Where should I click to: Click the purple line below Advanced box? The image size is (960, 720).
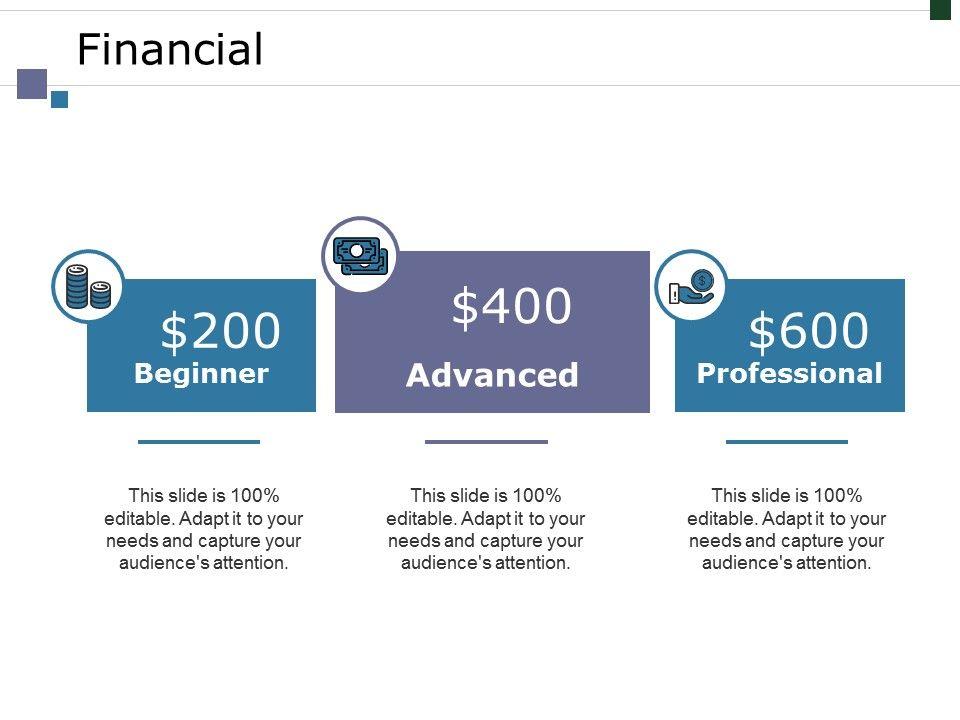(x=486, y=441)
